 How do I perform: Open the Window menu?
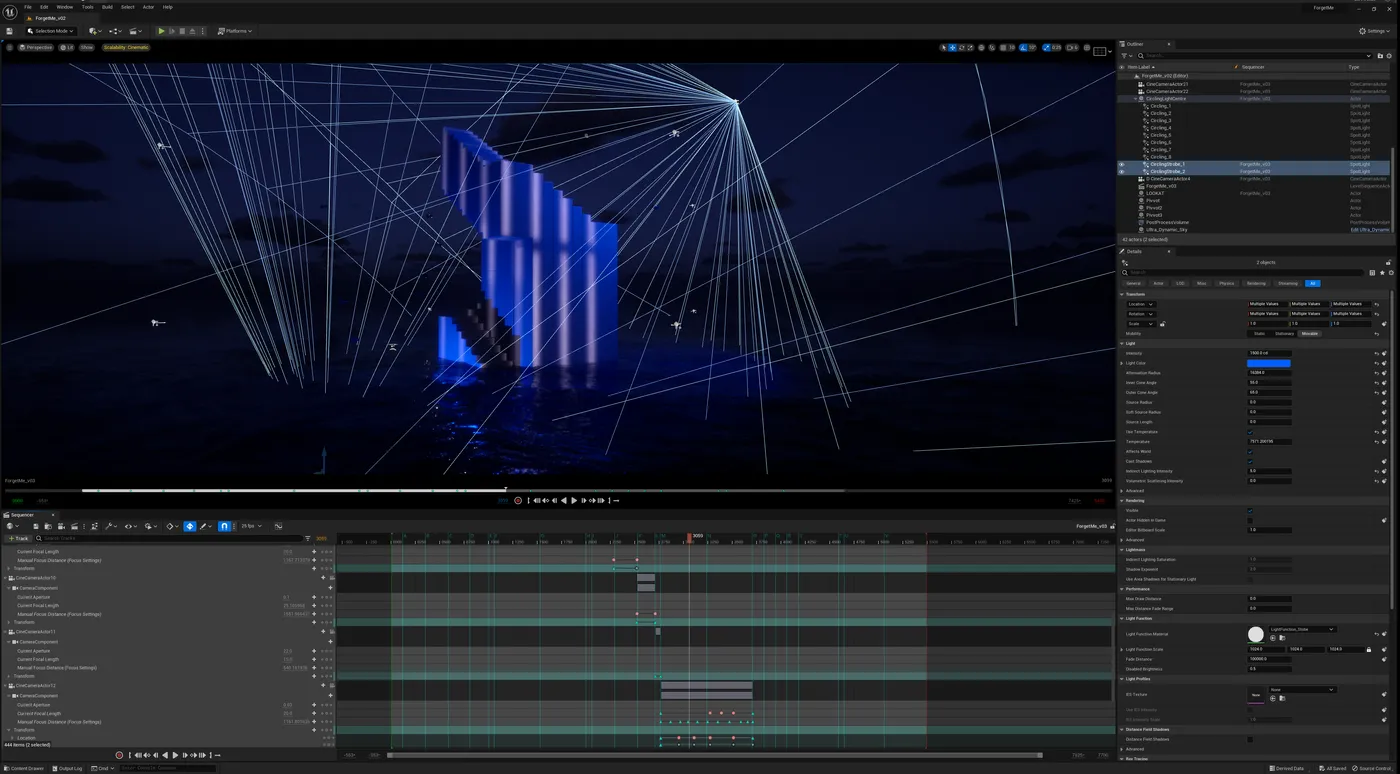point(65,7)
